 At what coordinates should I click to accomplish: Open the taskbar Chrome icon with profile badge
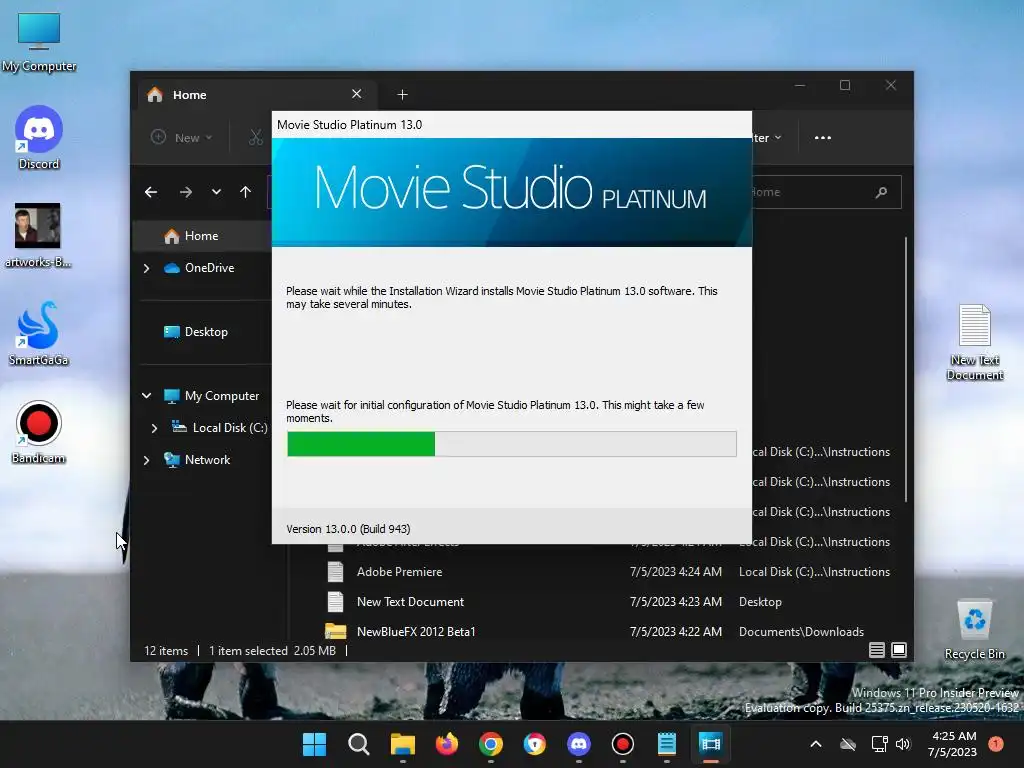click(534, 744)
